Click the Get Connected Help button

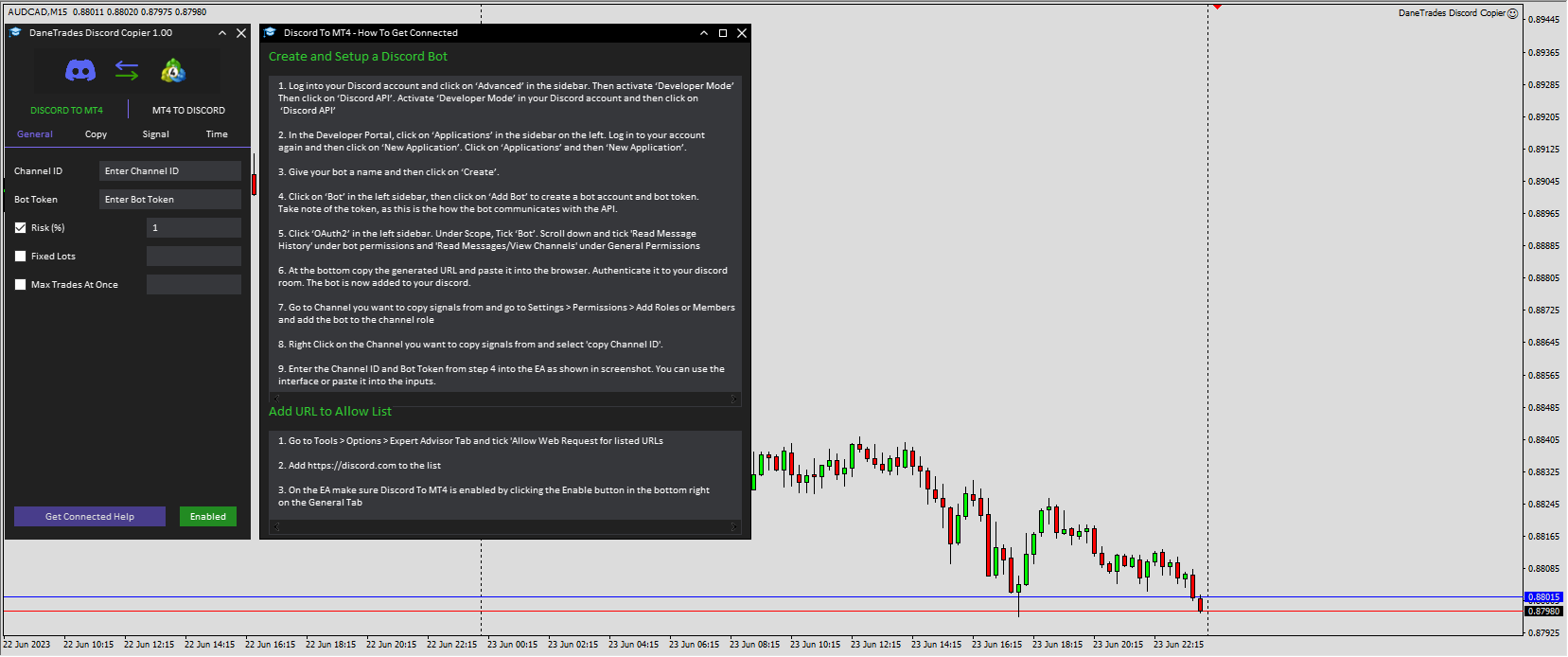point(90,516)
